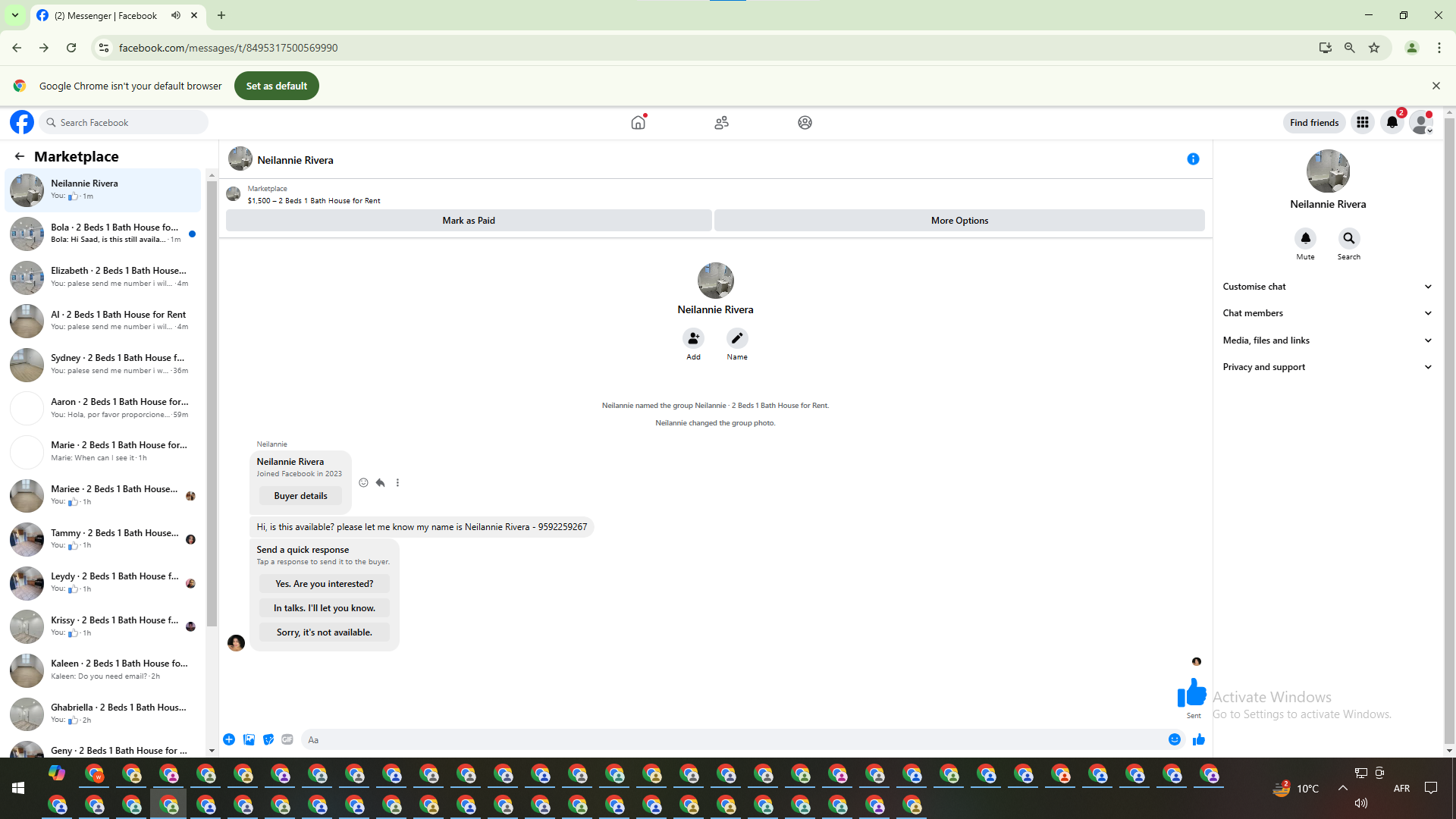Search within the conversation
This screenshot has width=1456, height=819.
[1348, 238]
